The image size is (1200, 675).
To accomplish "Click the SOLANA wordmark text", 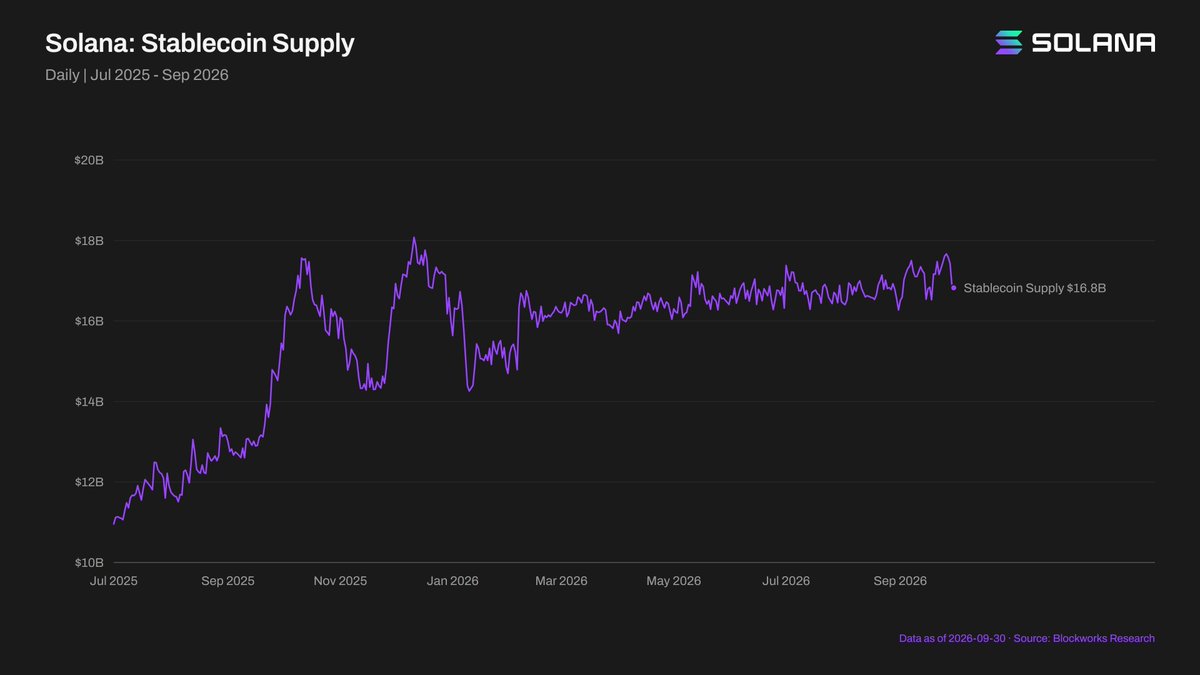I will click(1093, 42).
